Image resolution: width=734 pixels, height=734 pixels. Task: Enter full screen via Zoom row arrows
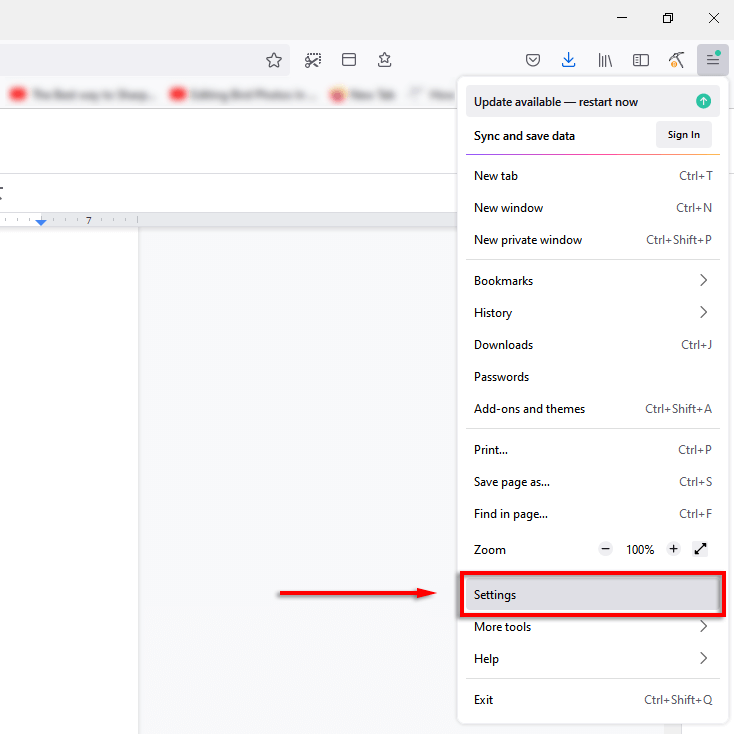[700, 549]
